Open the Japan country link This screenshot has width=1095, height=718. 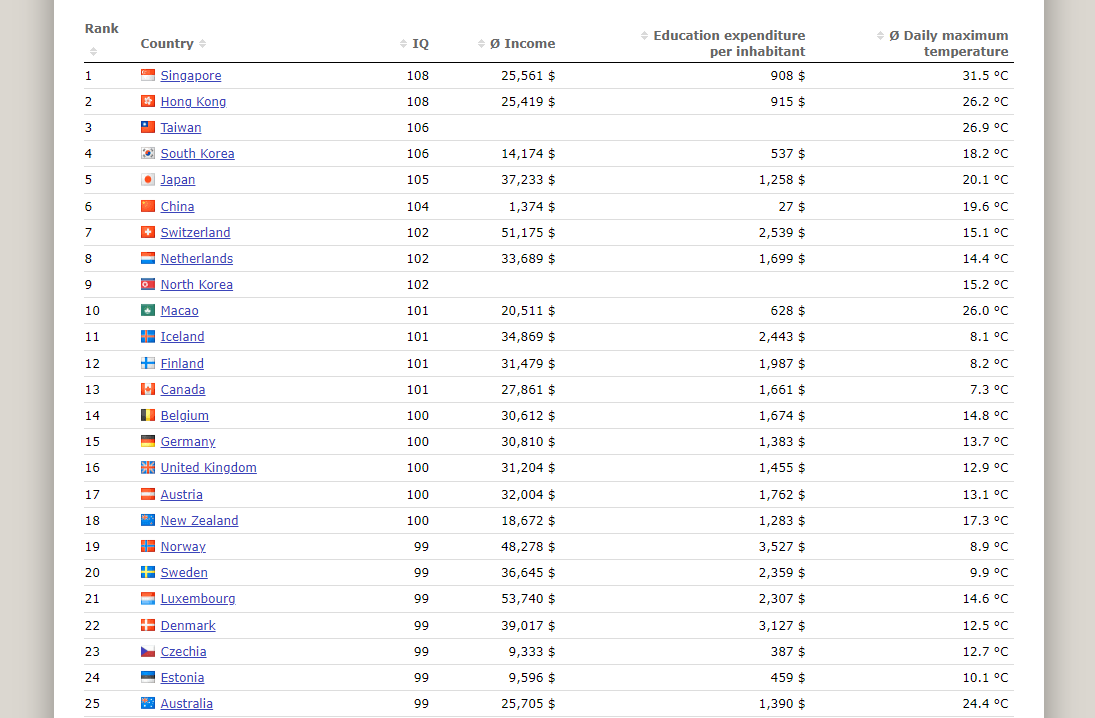point(178,180)
